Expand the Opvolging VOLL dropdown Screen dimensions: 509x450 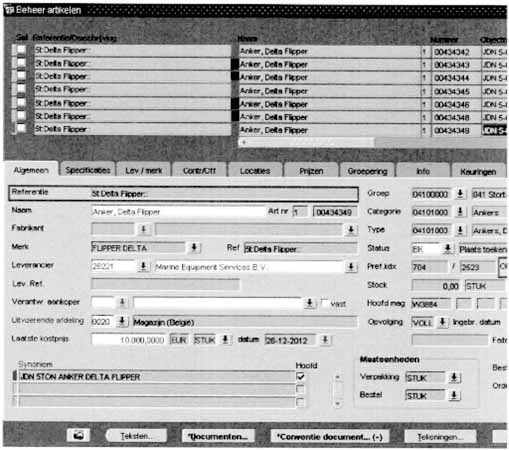tap(443, 322)
